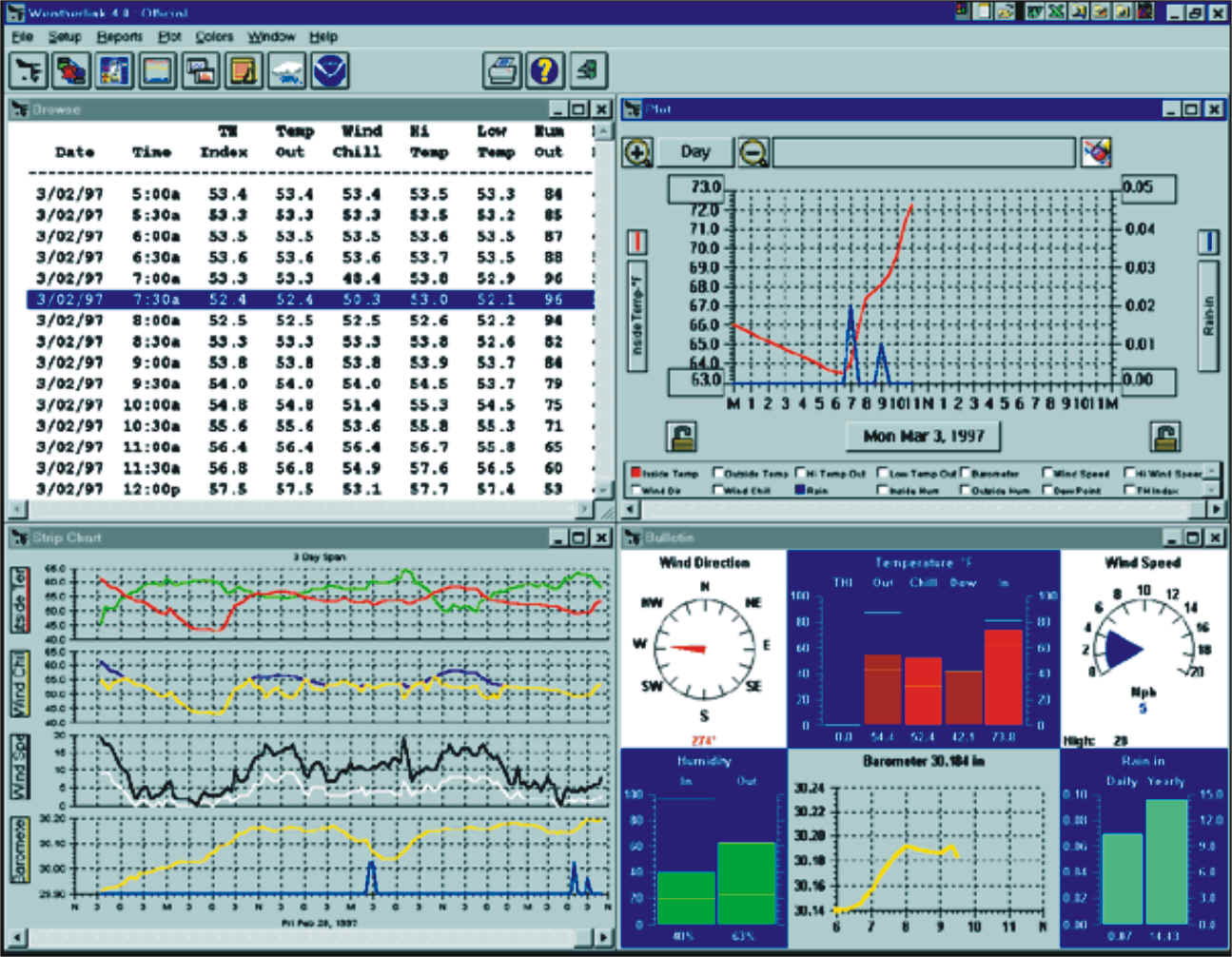1232x957 pixels.
Task: Click the vertical Inside Temp axis button
Action: click(x=637, y=315)
